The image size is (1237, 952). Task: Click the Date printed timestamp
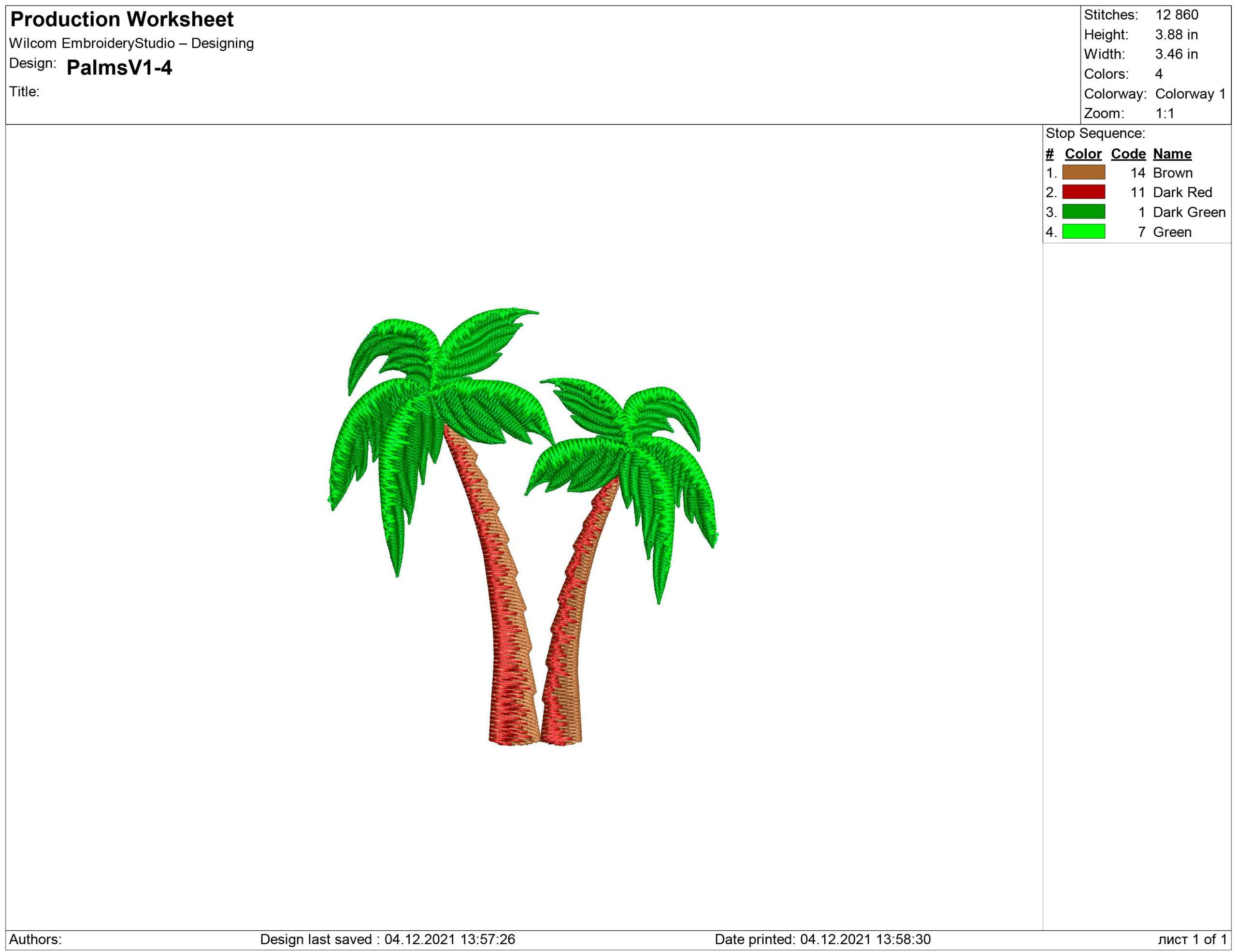pyautogui.click(x=822, y=939)
